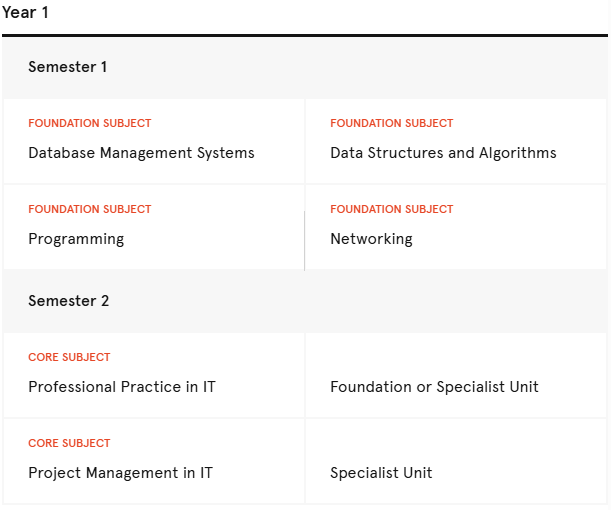
Task: Expand the Semester 1 section header
Action: pyautogui.click(x=305, y=68)
